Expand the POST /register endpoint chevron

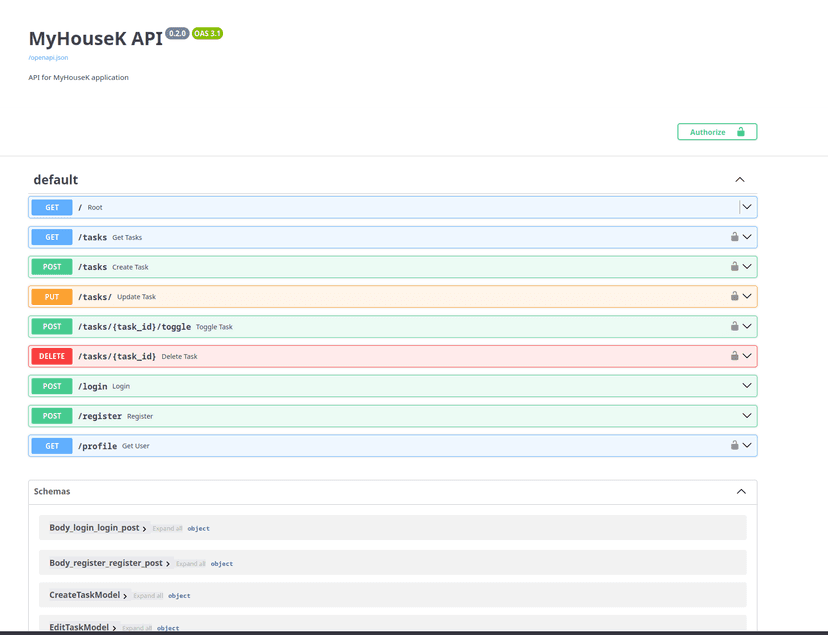pos(747,416)
